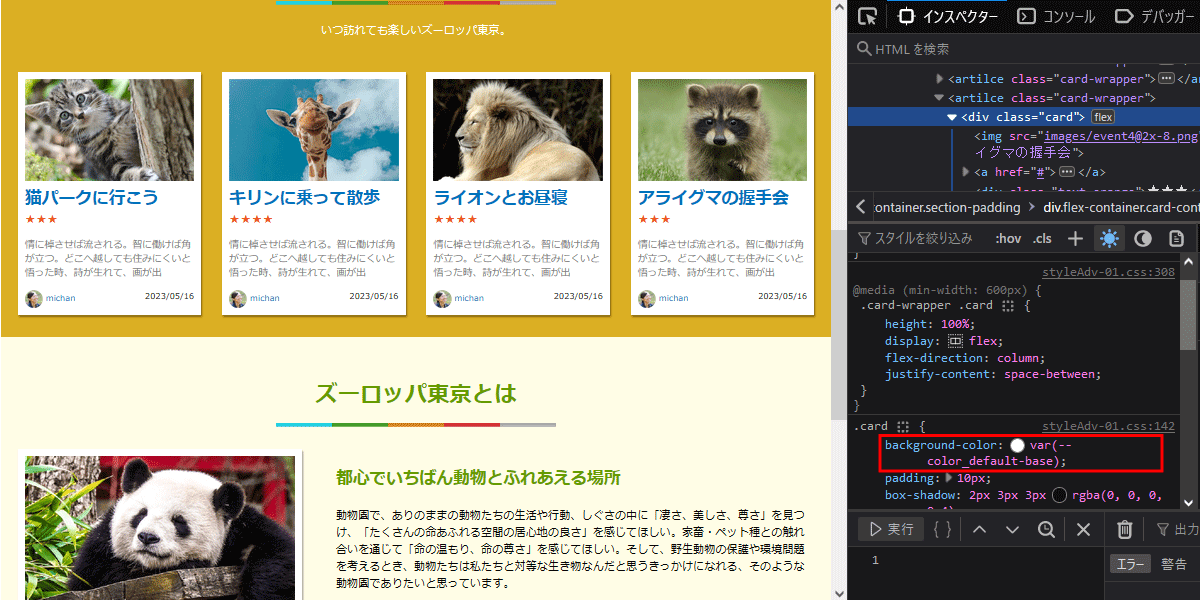Click the rules panel scroll up arrow
The width and height of the screenshot is (1200, 600).
[x=1188, y=263]
